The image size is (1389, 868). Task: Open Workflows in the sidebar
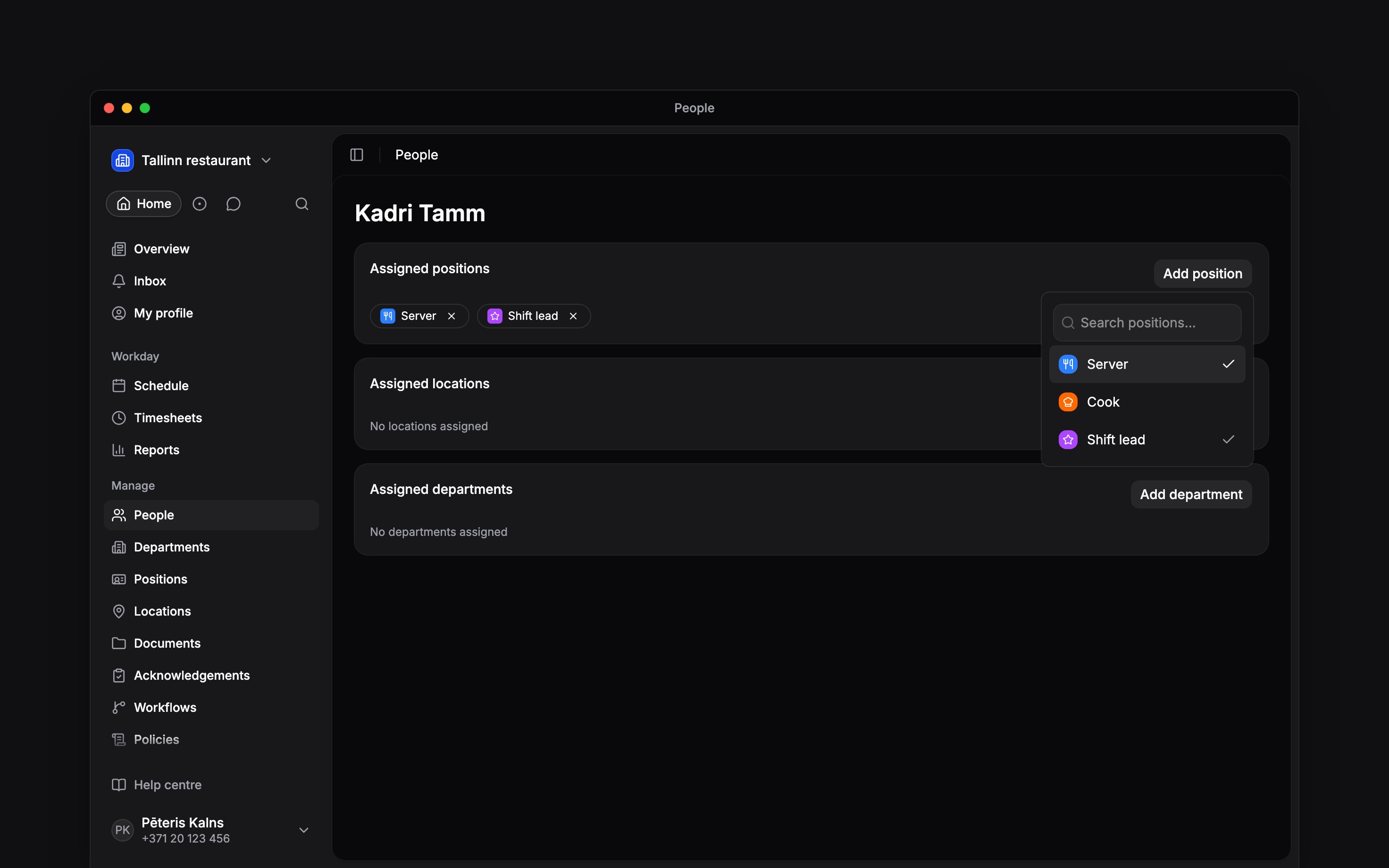pyautogui.click(x=210, y=708)
